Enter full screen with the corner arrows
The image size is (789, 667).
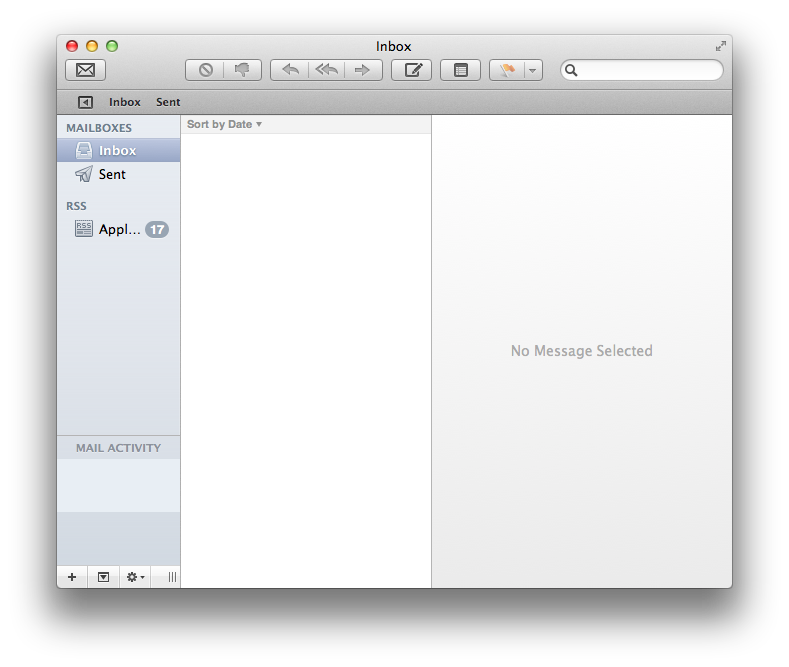(720, 46)
